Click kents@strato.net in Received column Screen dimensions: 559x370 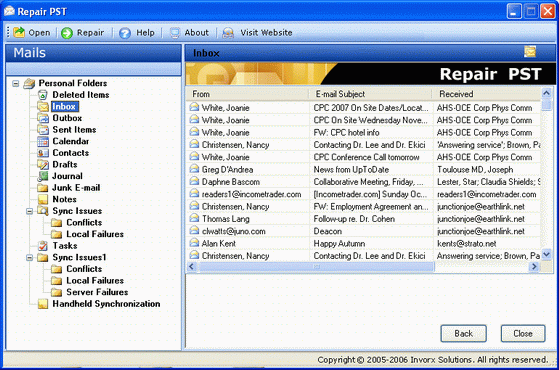[467, 243]
